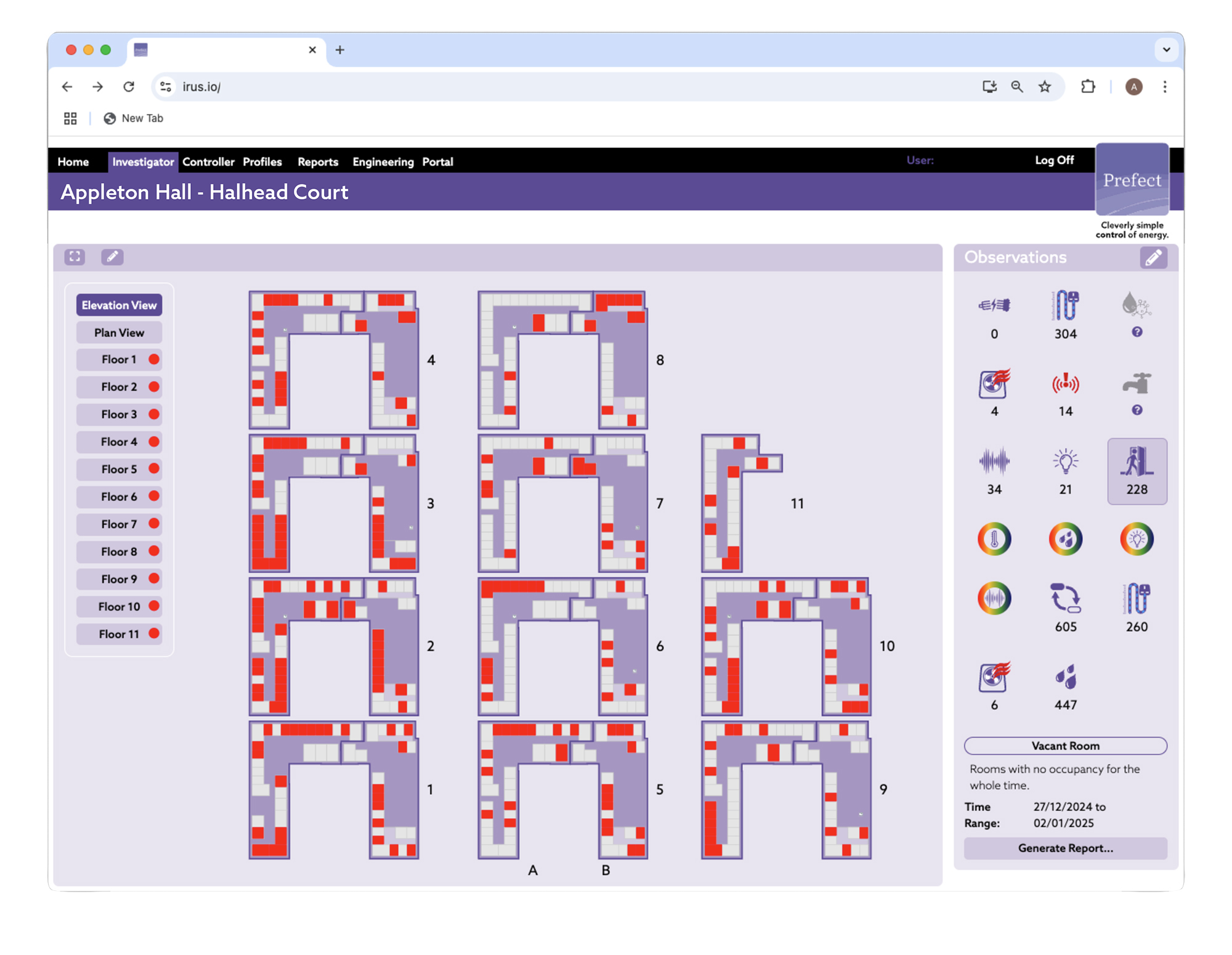The height and width of the screenshot is (955, 1232).
Task: Select the alarm alert observation icon (14)
Action: [1065, 384]
